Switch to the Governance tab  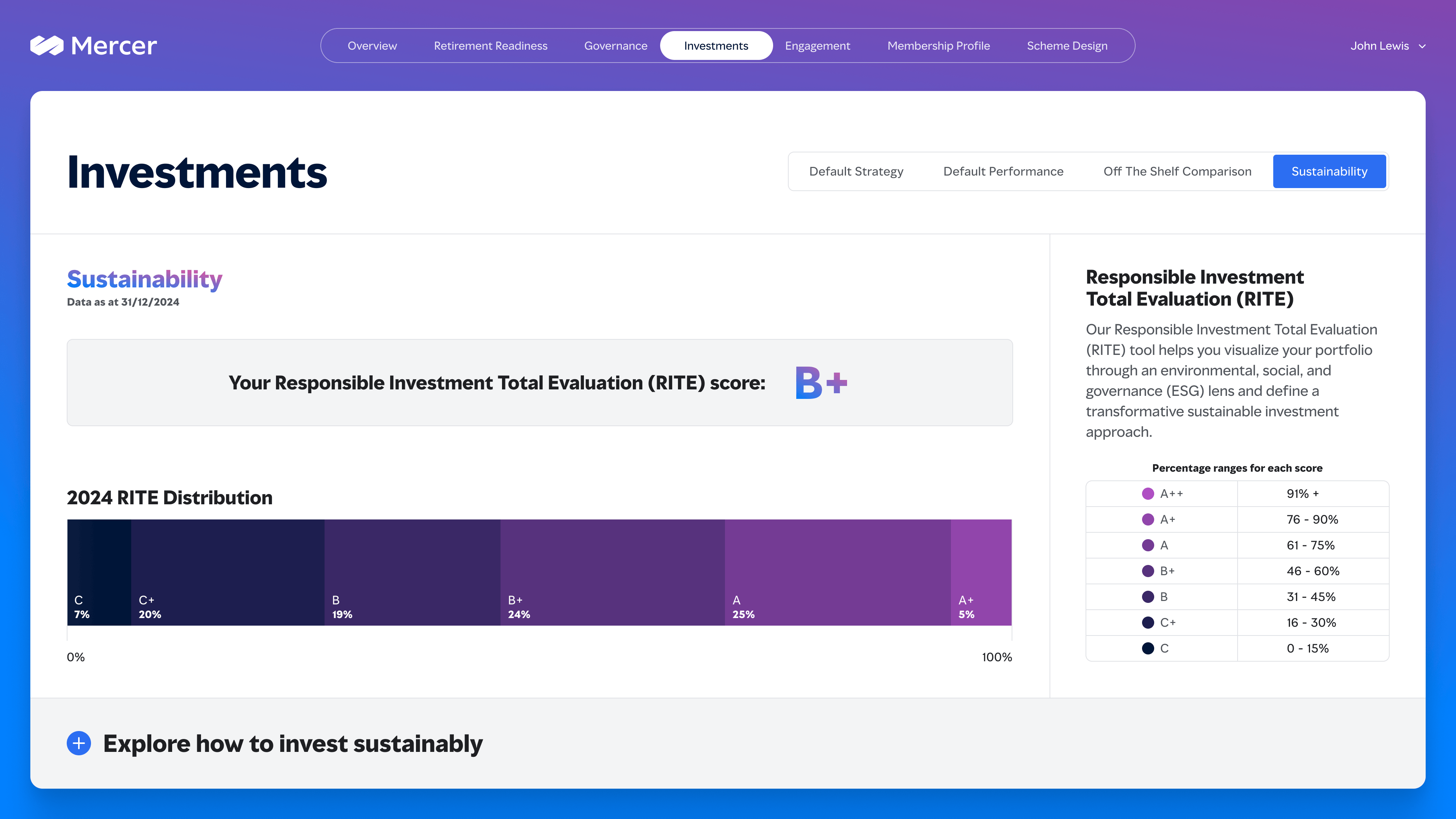tap(615, 46)
